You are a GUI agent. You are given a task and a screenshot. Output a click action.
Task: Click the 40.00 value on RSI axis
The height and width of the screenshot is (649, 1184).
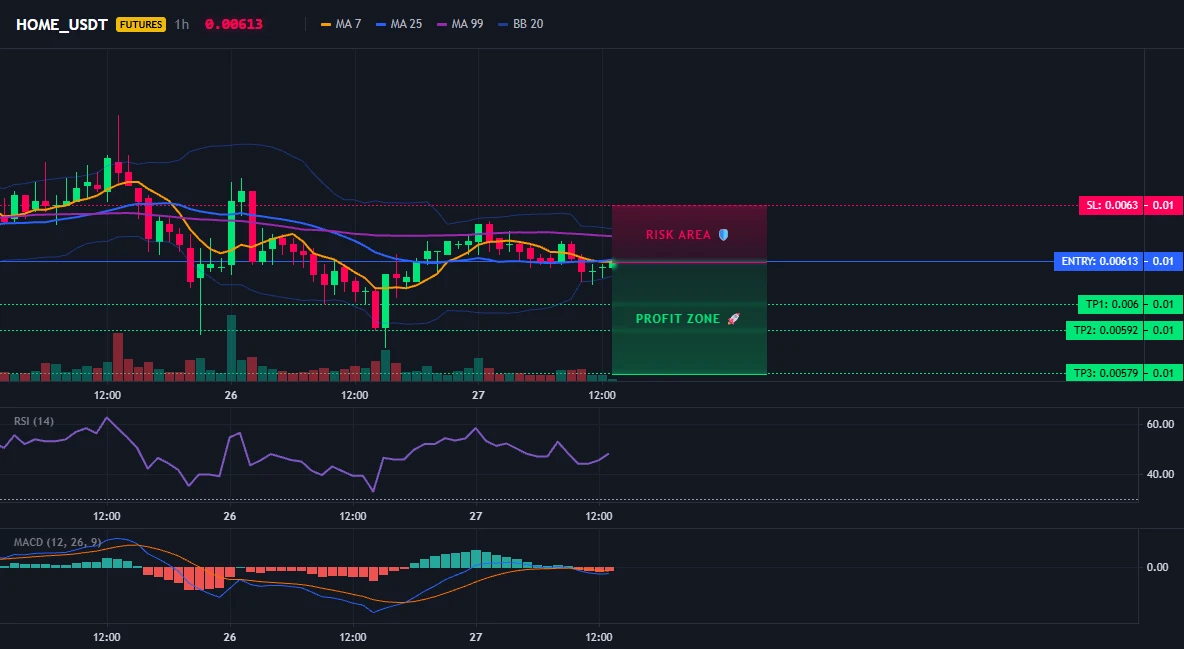point(1160,474)
